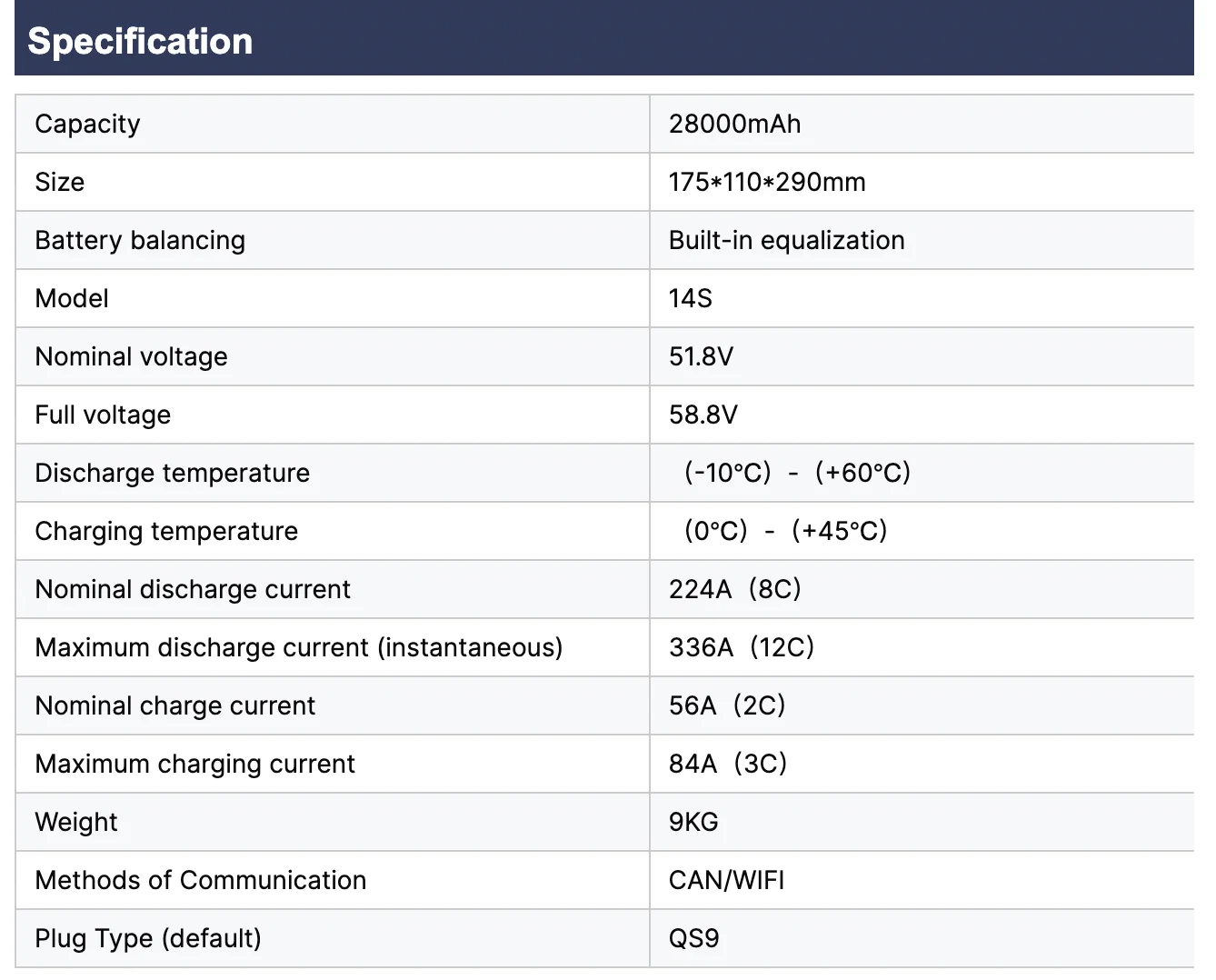Screen dimensions: 1216x980
Task: Click the 175*110*290mm size value
Action: (x=766, y=182)
